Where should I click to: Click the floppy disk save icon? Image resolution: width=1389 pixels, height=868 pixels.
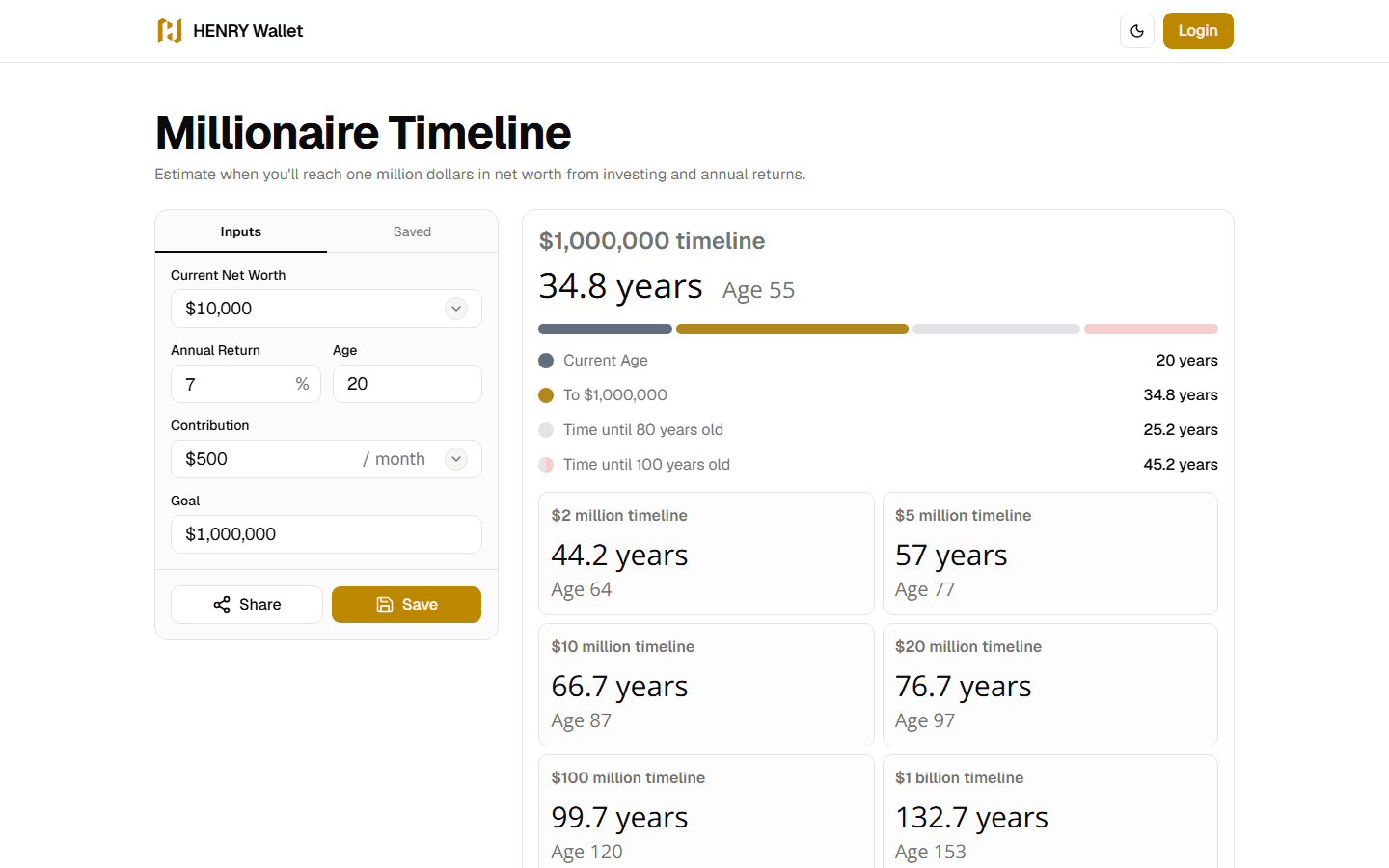pyautogui.click(x=385, y=605)
